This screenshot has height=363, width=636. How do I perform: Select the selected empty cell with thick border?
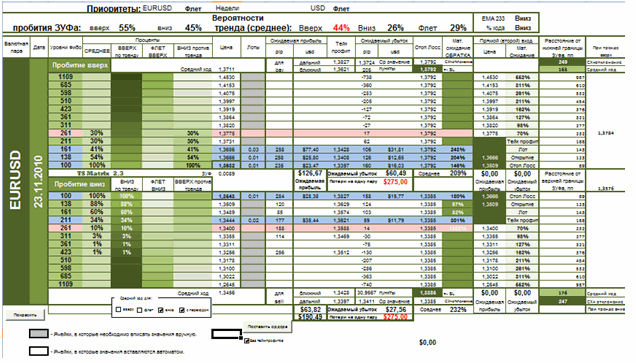click(226, 334)
